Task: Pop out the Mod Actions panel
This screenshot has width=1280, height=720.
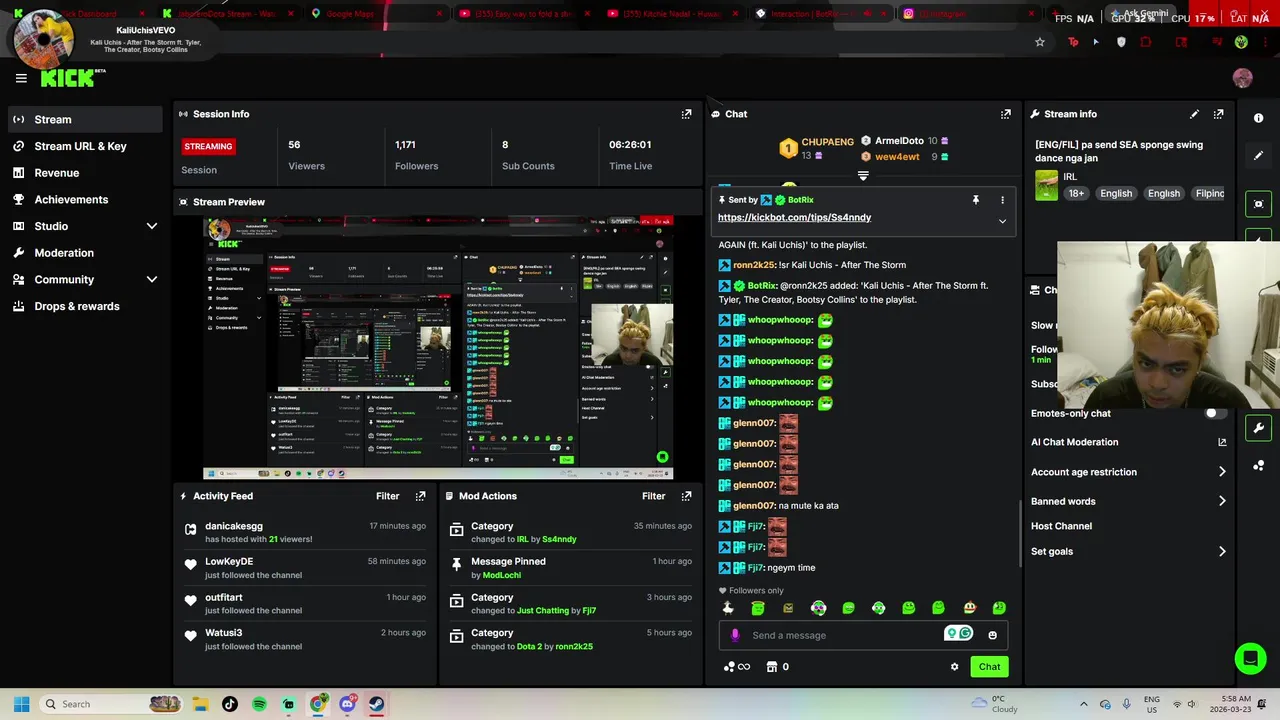Action: [x=686, y=496]
